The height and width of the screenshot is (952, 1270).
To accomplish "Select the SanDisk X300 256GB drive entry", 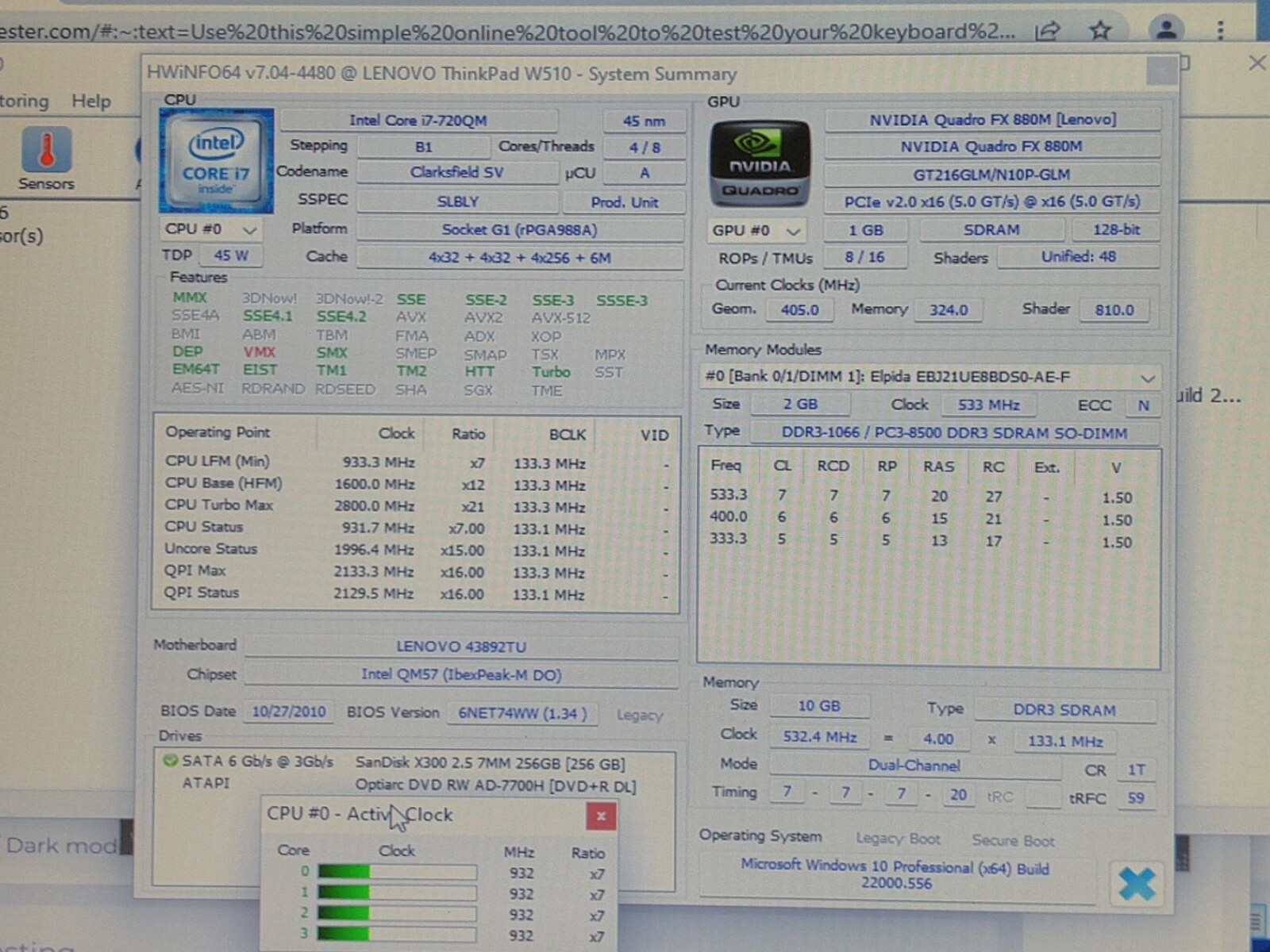I will 490,763.
